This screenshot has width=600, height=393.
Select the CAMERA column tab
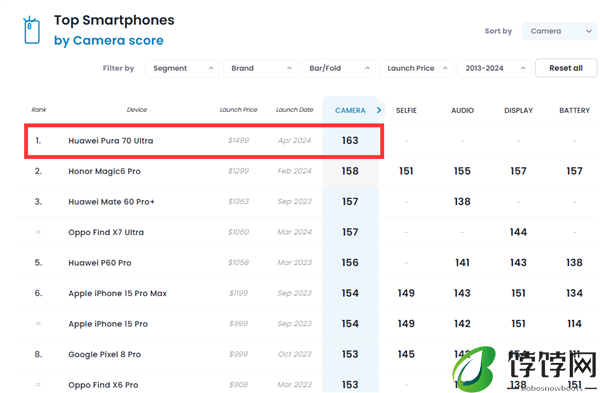tap(350, 110)
